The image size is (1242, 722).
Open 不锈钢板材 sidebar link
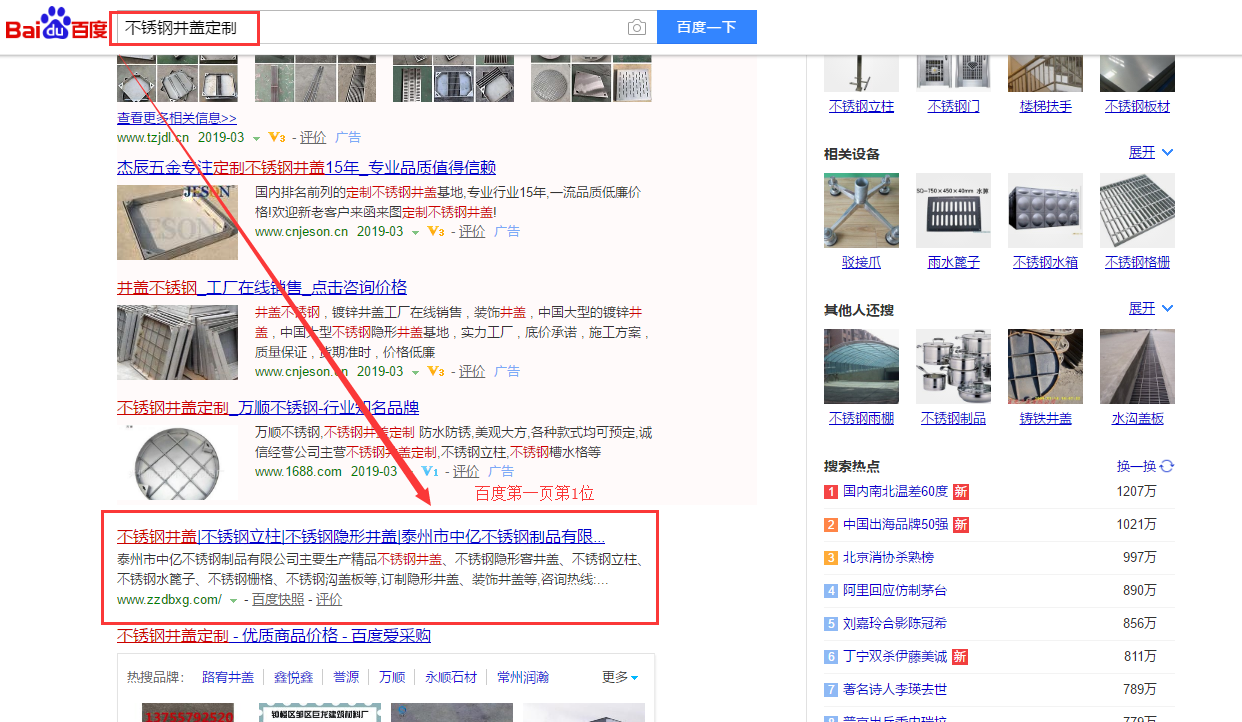click(1137, 106)
